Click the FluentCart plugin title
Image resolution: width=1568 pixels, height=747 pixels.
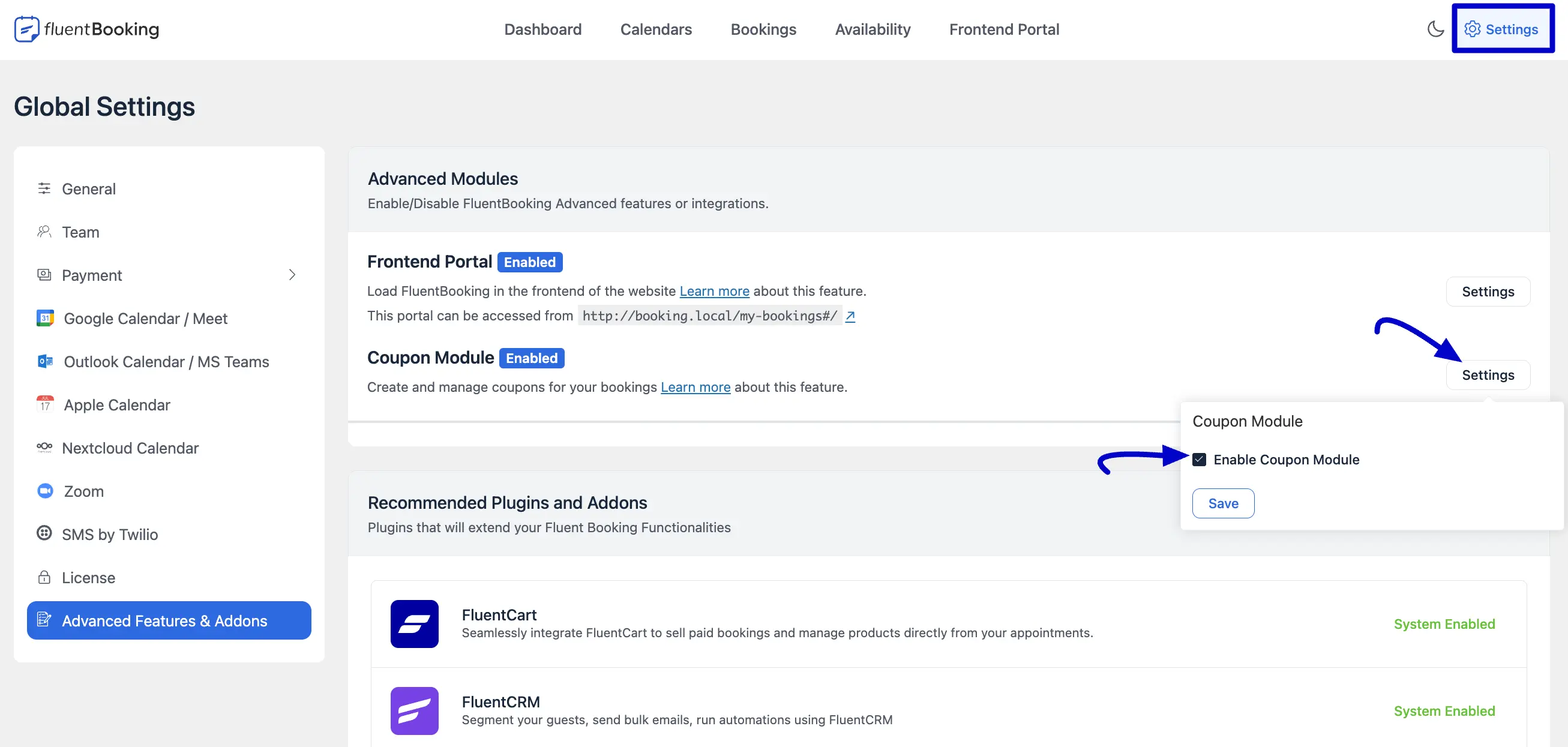[x=499, y=615]
